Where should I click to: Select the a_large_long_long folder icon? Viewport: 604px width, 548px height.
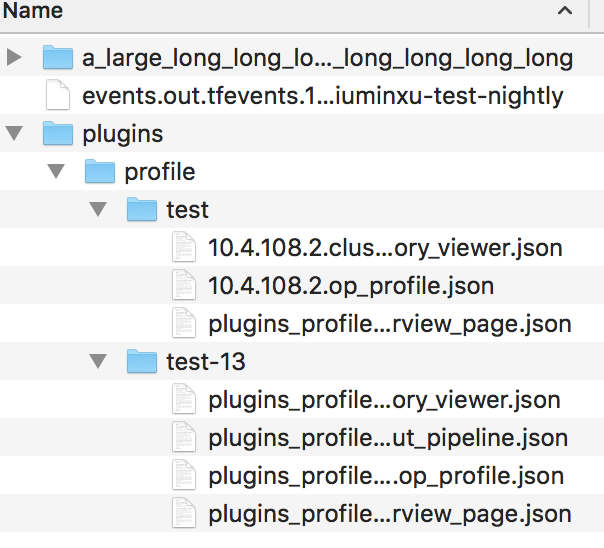pyautogui.click(x=58, y=57)
